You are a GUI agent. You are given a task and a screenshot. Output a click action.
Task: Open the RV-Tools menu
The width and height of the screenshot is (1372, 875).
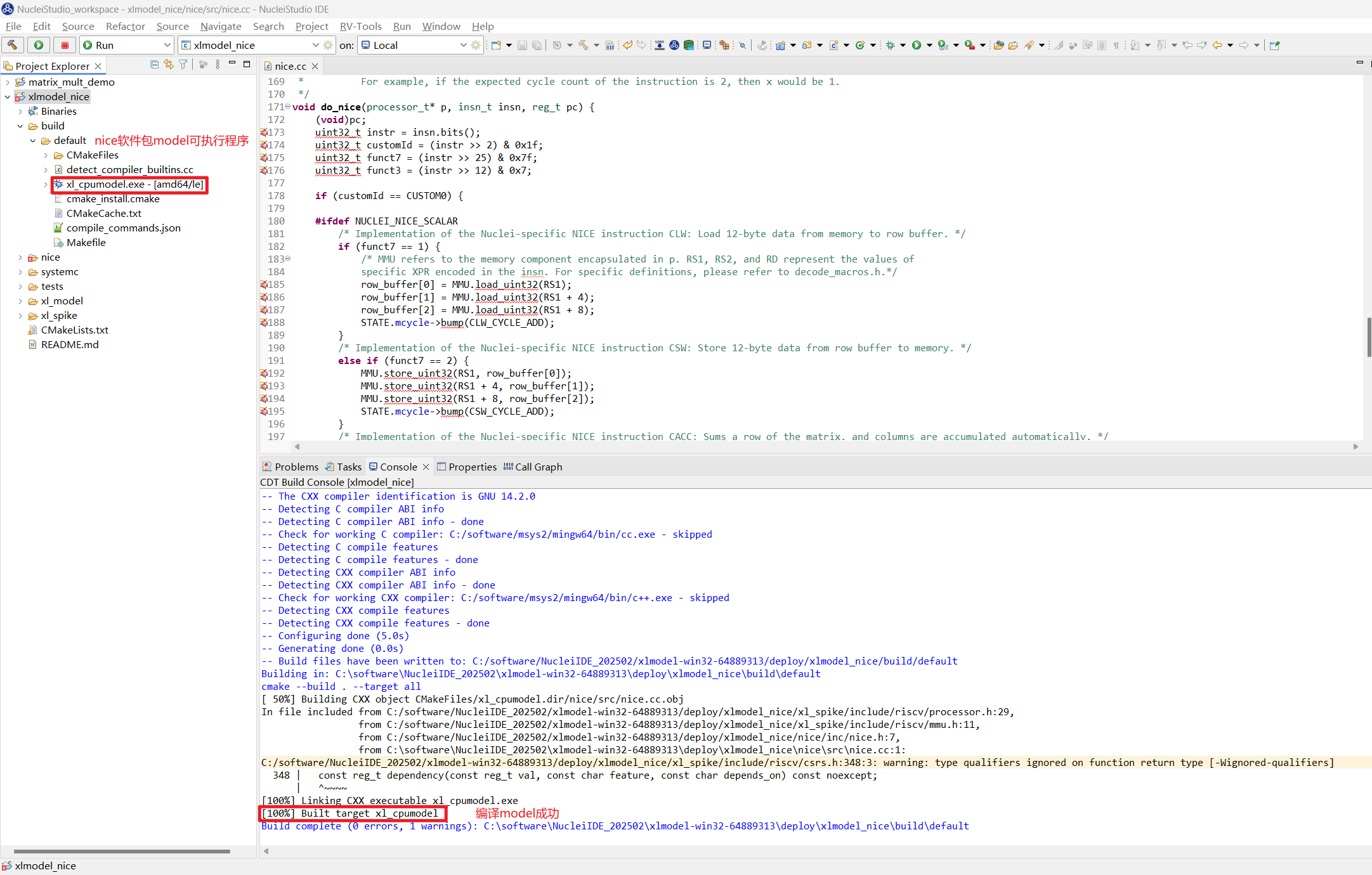(x=360, y=26)
